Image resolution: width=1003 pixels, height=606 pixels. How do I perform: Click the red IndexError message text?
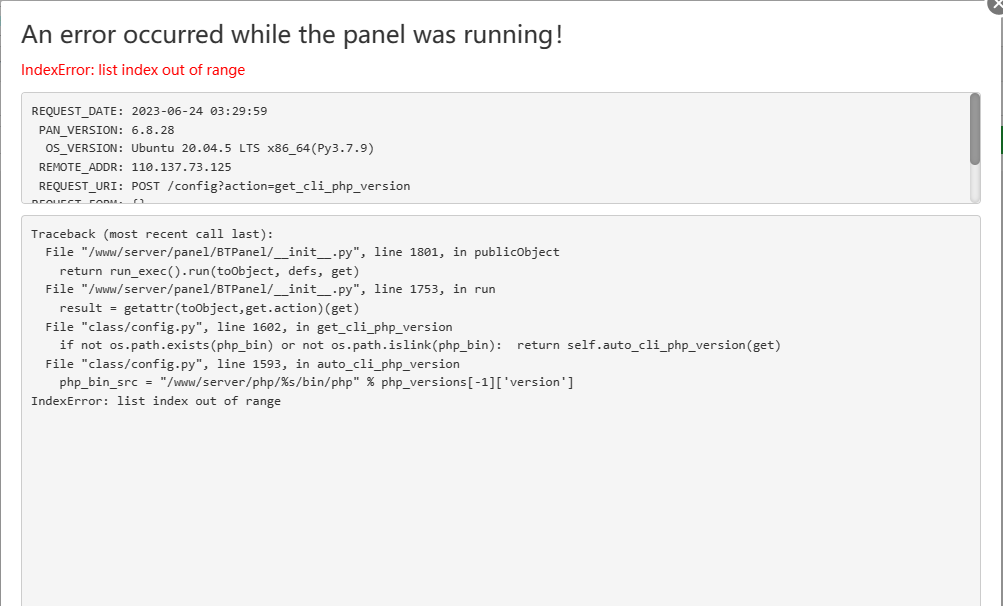(133, 70)
